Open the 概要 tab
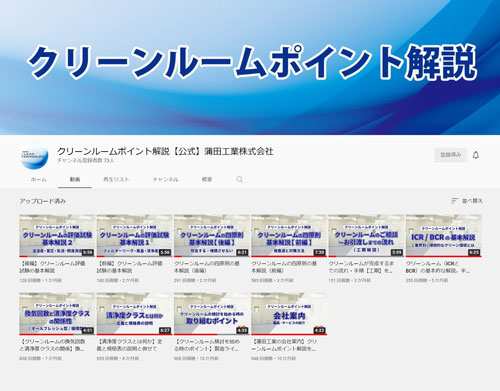The height and width of the screenshot is (391, 500). (x=207, y=179)
